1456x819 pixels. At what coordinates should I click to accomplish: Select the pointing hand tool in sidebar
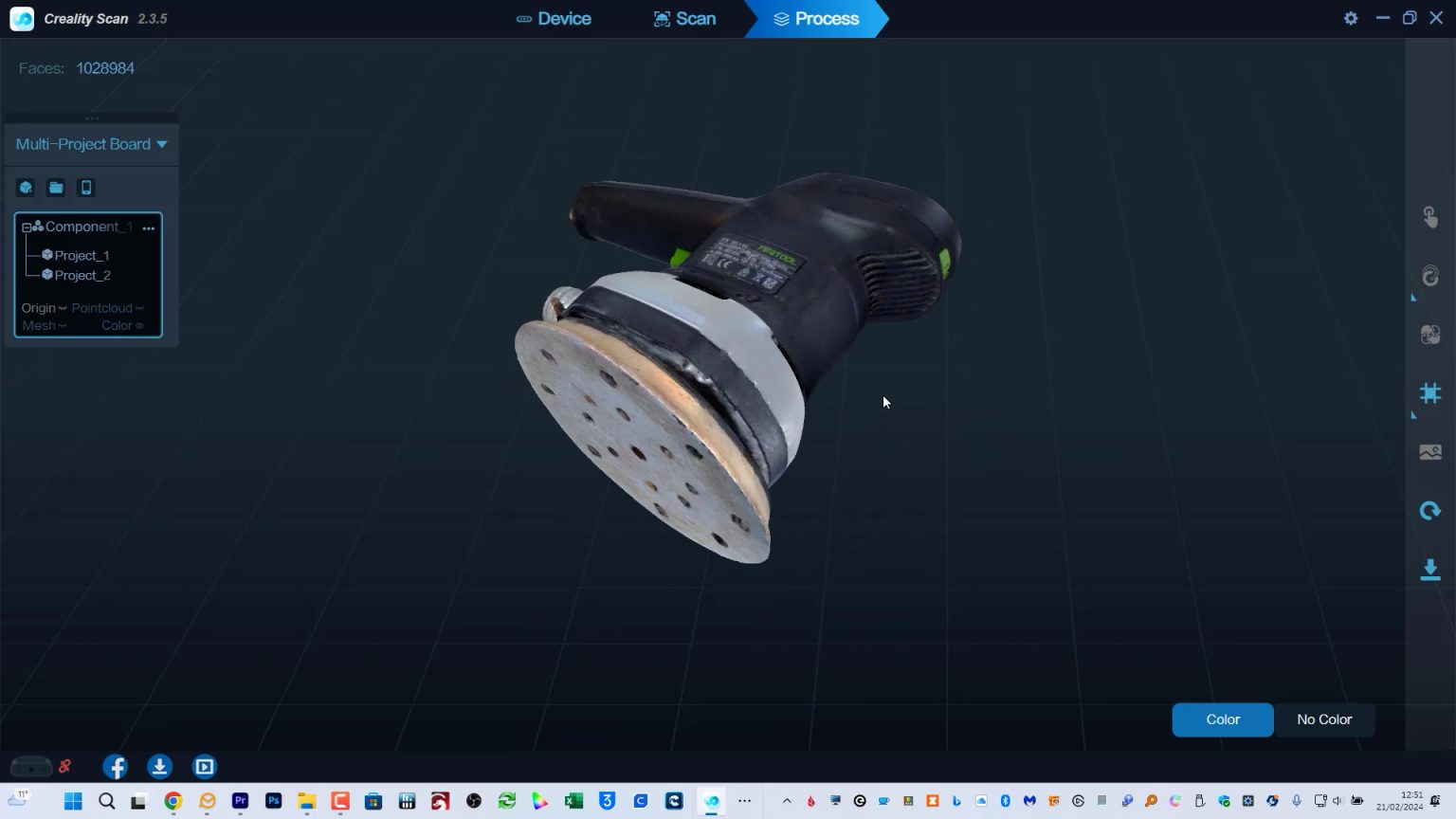pyautogui.click(x=1430, y=217)
